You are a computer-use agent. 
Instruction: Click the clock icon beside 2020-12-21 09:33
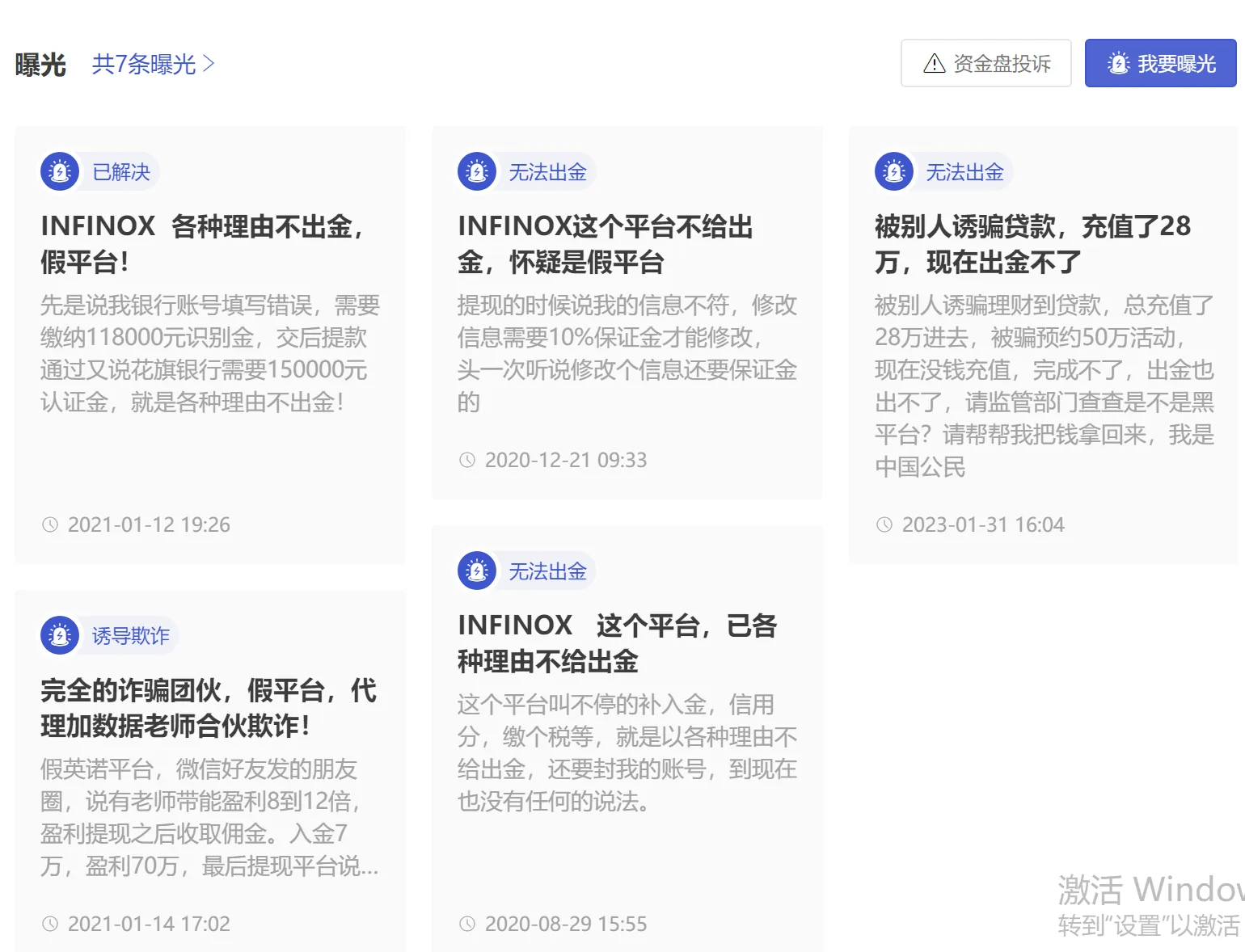click(467, 460)
